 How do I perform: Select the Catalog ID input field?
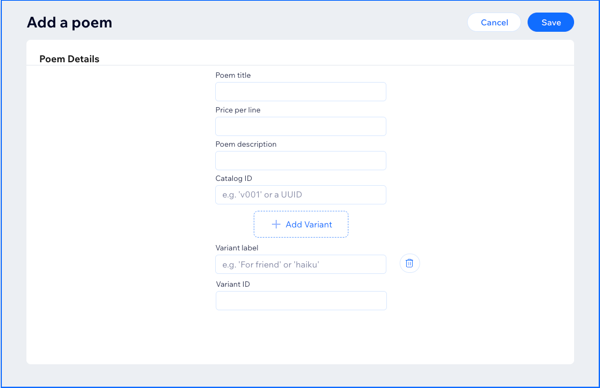tap(301, 195)
